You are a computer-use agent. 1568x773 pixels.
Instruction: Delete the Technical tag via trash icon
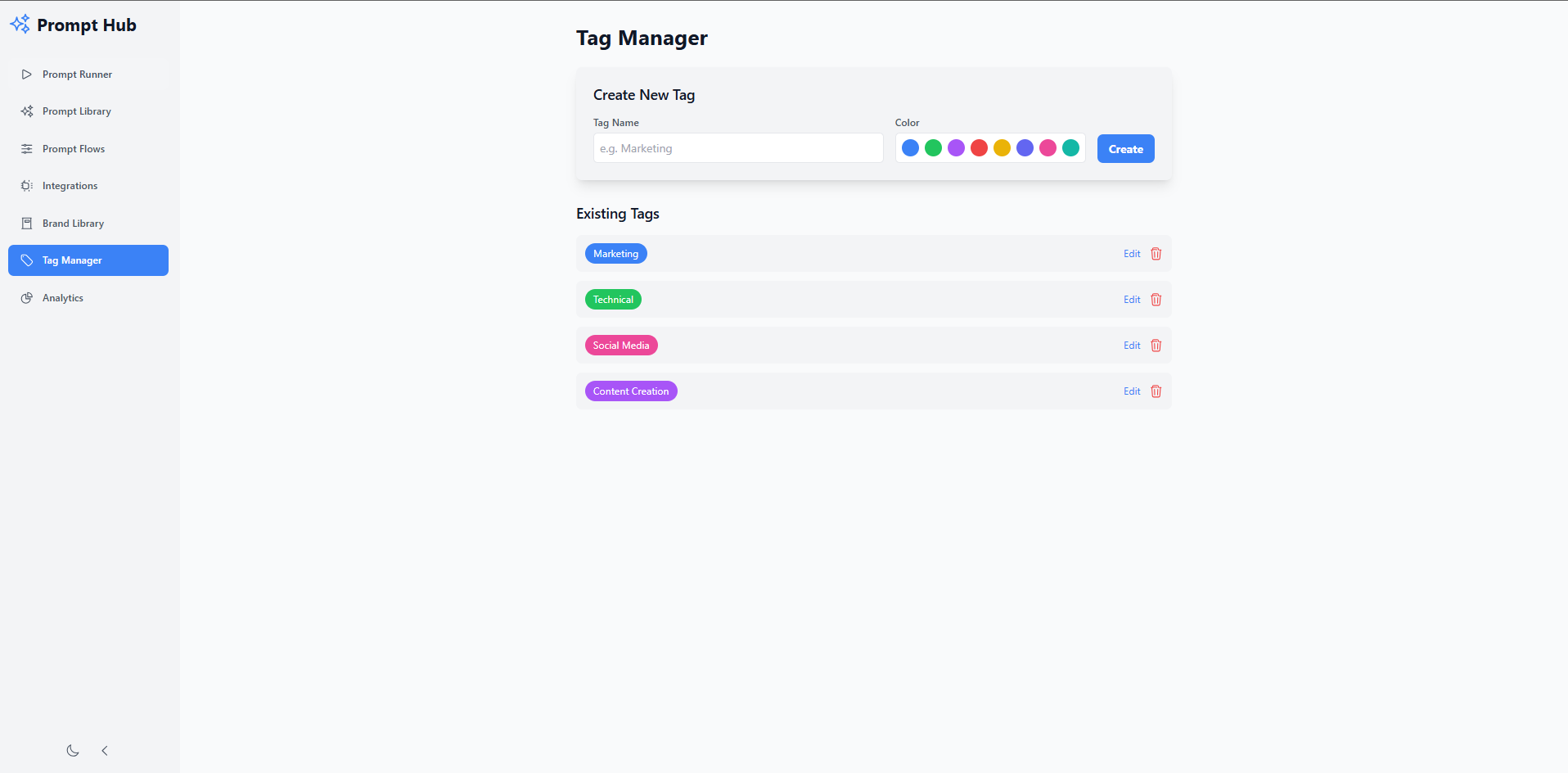(1156, 300)
